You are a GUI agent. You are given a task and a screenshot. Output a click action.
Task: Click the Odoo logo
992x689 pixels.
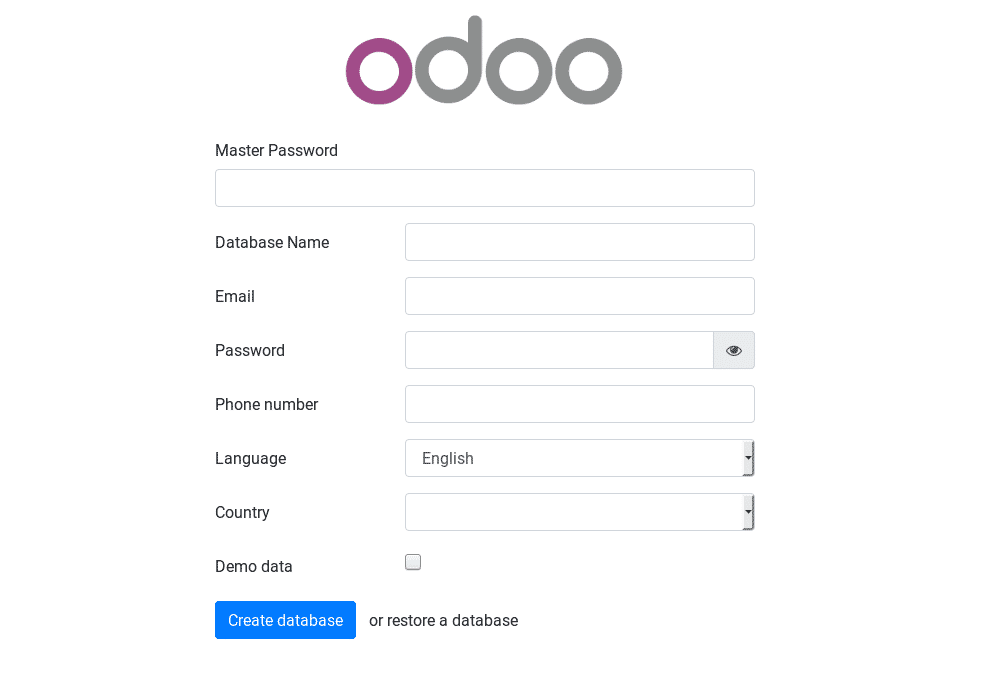483,60
